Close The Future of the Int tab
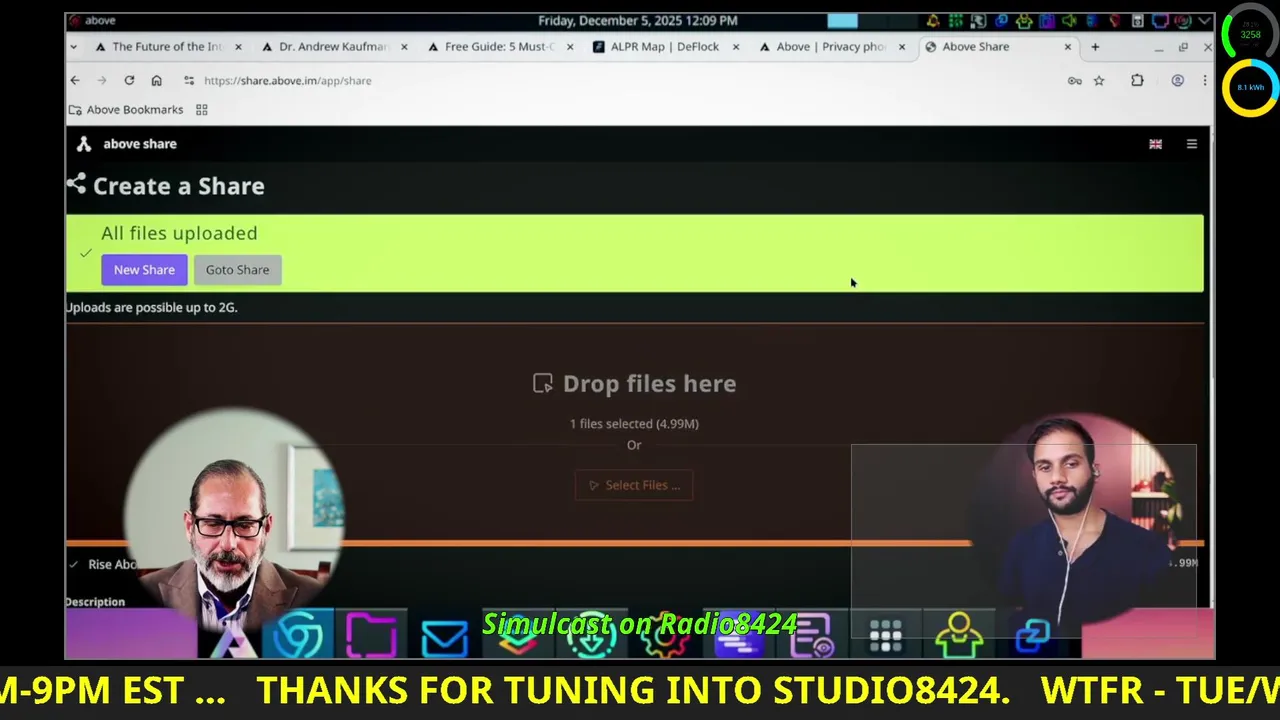 pyautogui.click(x=238, y=47)
